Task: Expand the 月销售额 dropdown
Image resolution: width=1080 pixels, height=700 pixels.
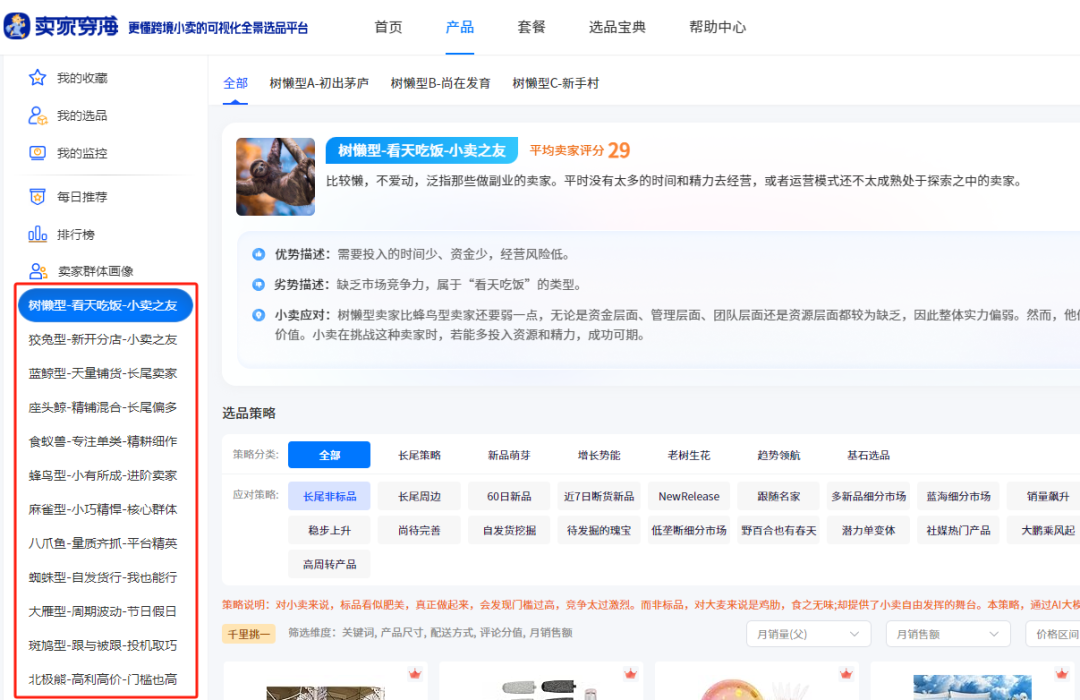Action: click(x=947, y=634)
